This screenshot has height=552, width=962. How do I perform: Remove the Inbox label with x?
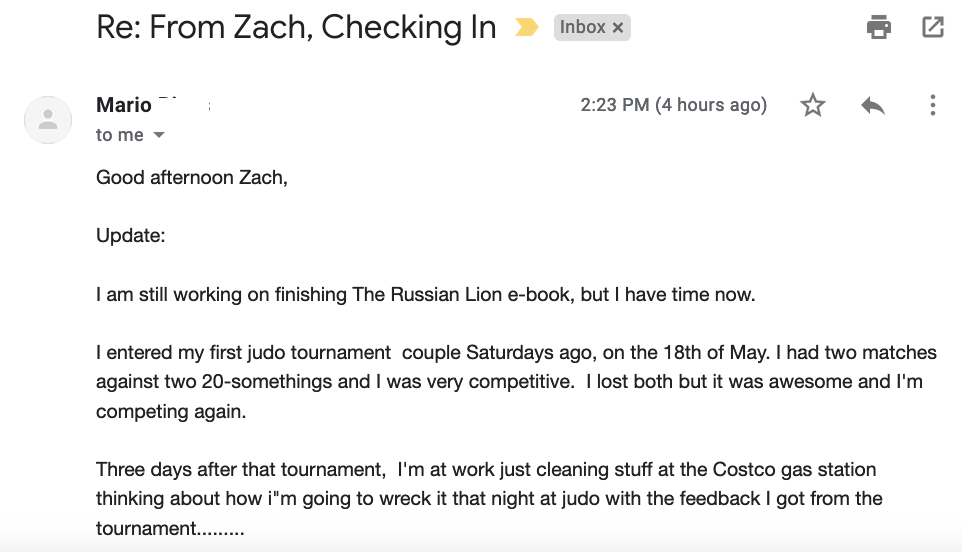pyautogui.click(x=618, y=28)
